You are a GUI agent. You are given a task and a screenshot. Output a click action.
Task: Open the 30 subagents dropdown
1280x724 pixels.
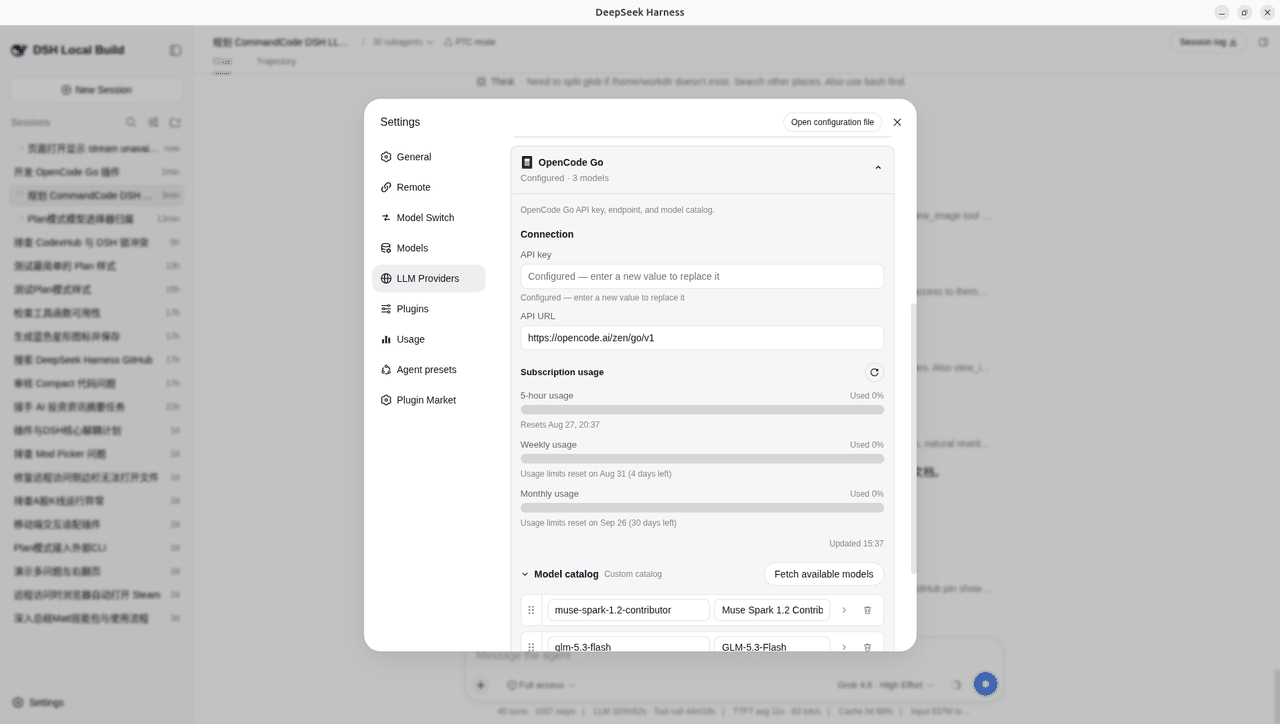pyautogui.click(x=403, y=42)
